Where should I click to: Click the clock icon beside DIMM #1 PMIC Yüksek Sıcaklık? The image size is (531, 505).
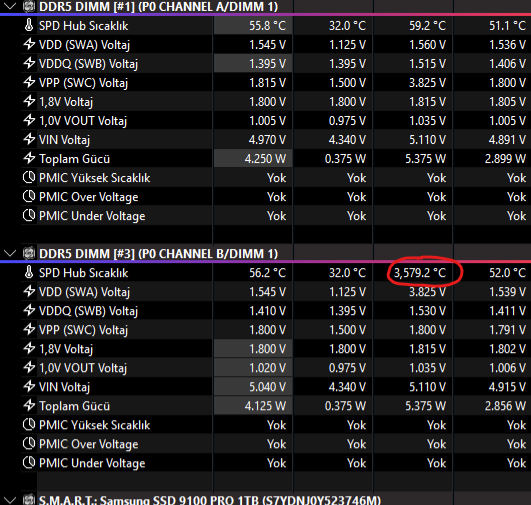coord(29,177)
